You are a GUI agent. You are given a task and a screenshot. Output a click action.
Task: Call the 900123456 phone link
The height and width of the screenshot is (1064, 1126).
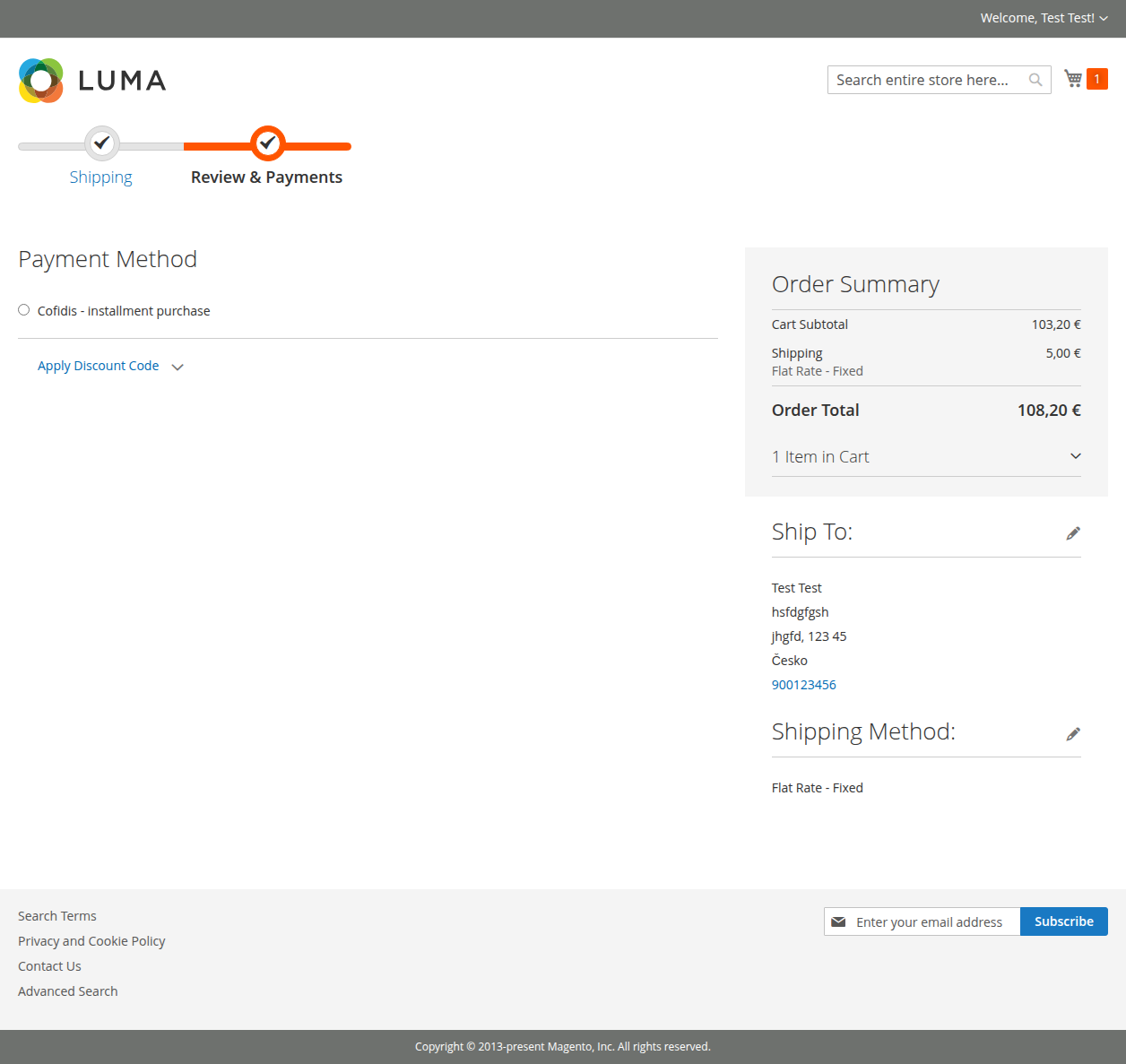pos(803,684)
